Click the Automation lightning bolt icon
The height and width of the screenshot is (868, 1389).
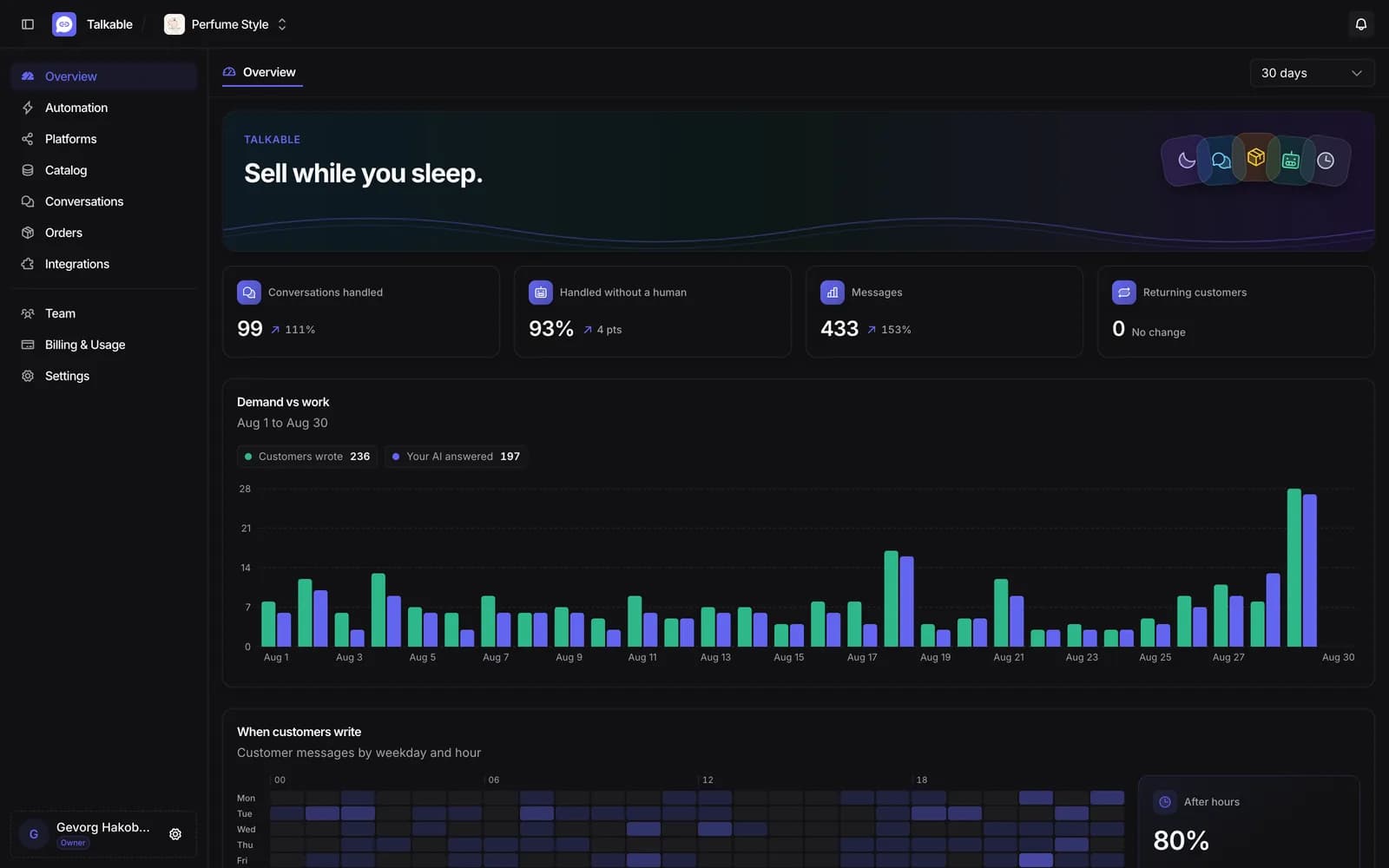coord(28,108)
